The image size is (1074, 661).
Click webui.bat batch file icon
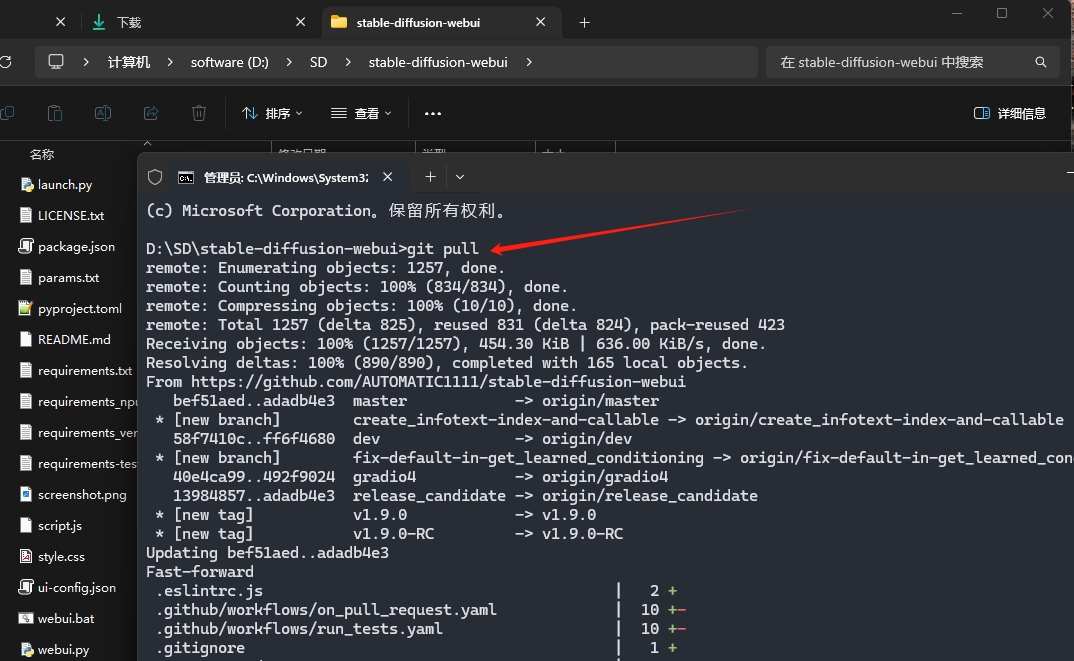26,618
